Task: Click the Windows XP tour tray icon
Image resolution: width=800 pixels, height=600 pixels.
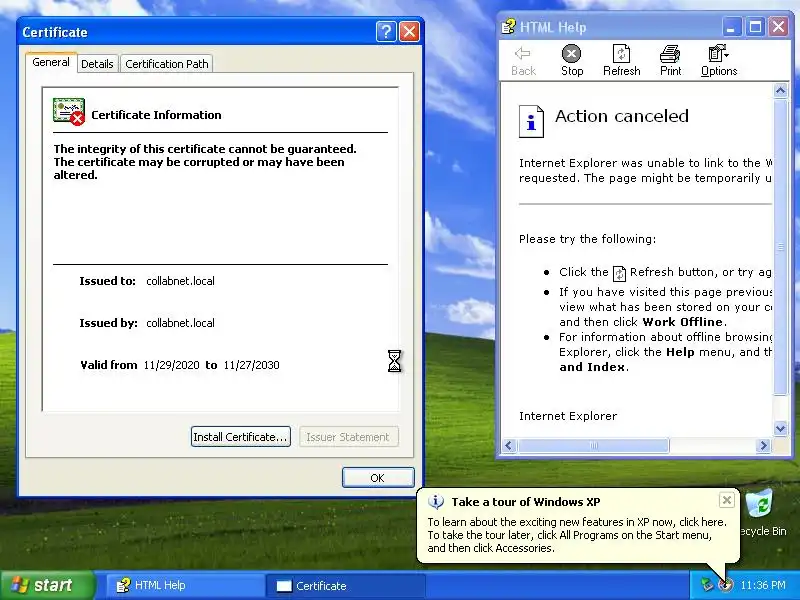Action: tap(725, 584)
